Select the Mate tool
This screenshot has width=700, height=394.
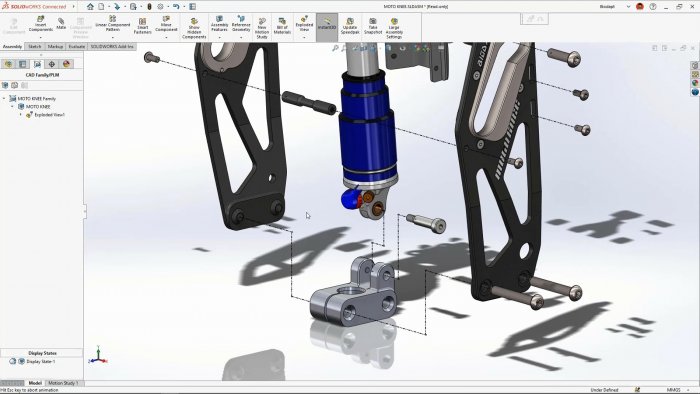(x=61, y=24)
